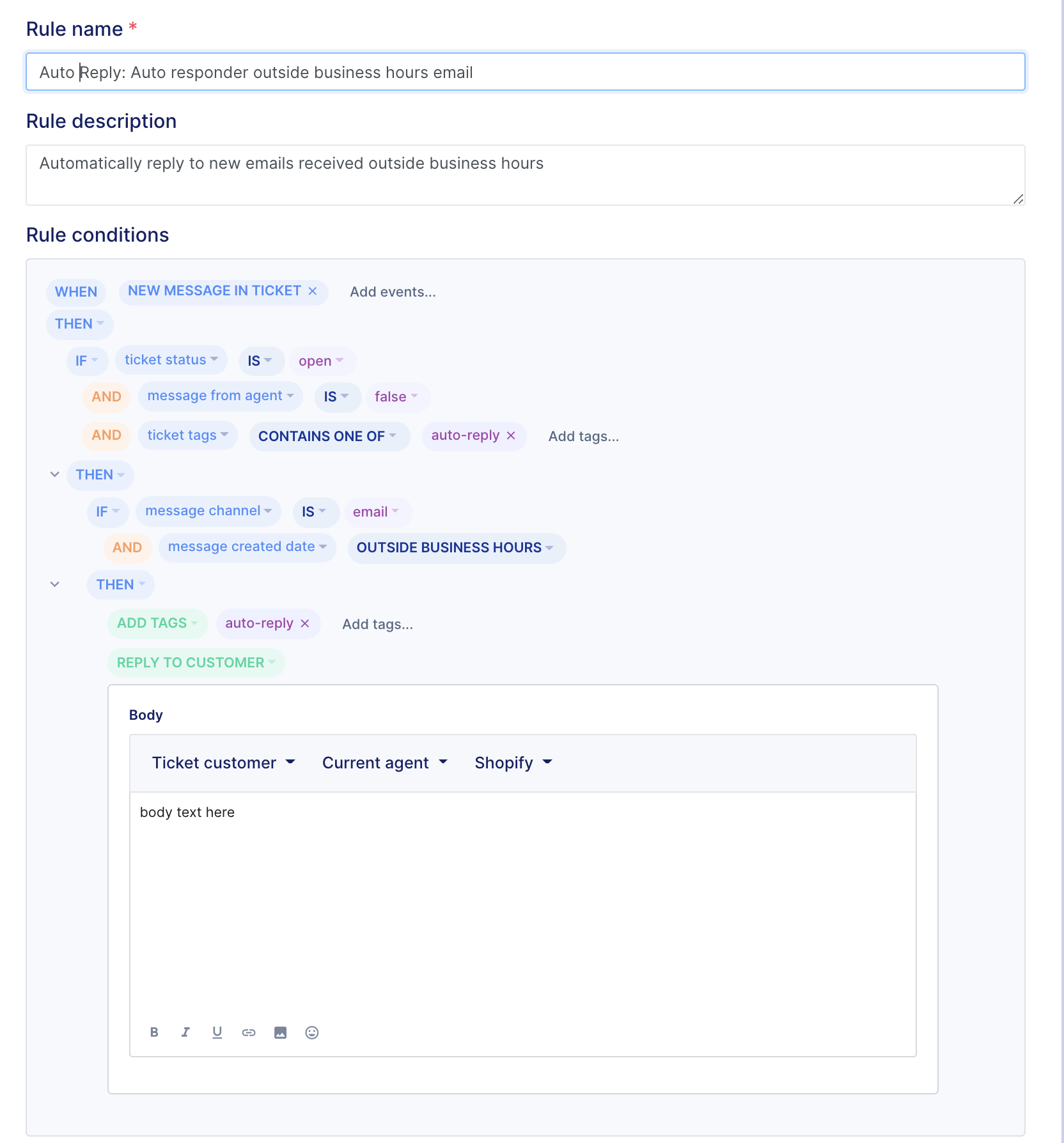Insert an image in the body
Image resolution: width=1064 pixels, height=1143 pixels.
(280, 1032)
